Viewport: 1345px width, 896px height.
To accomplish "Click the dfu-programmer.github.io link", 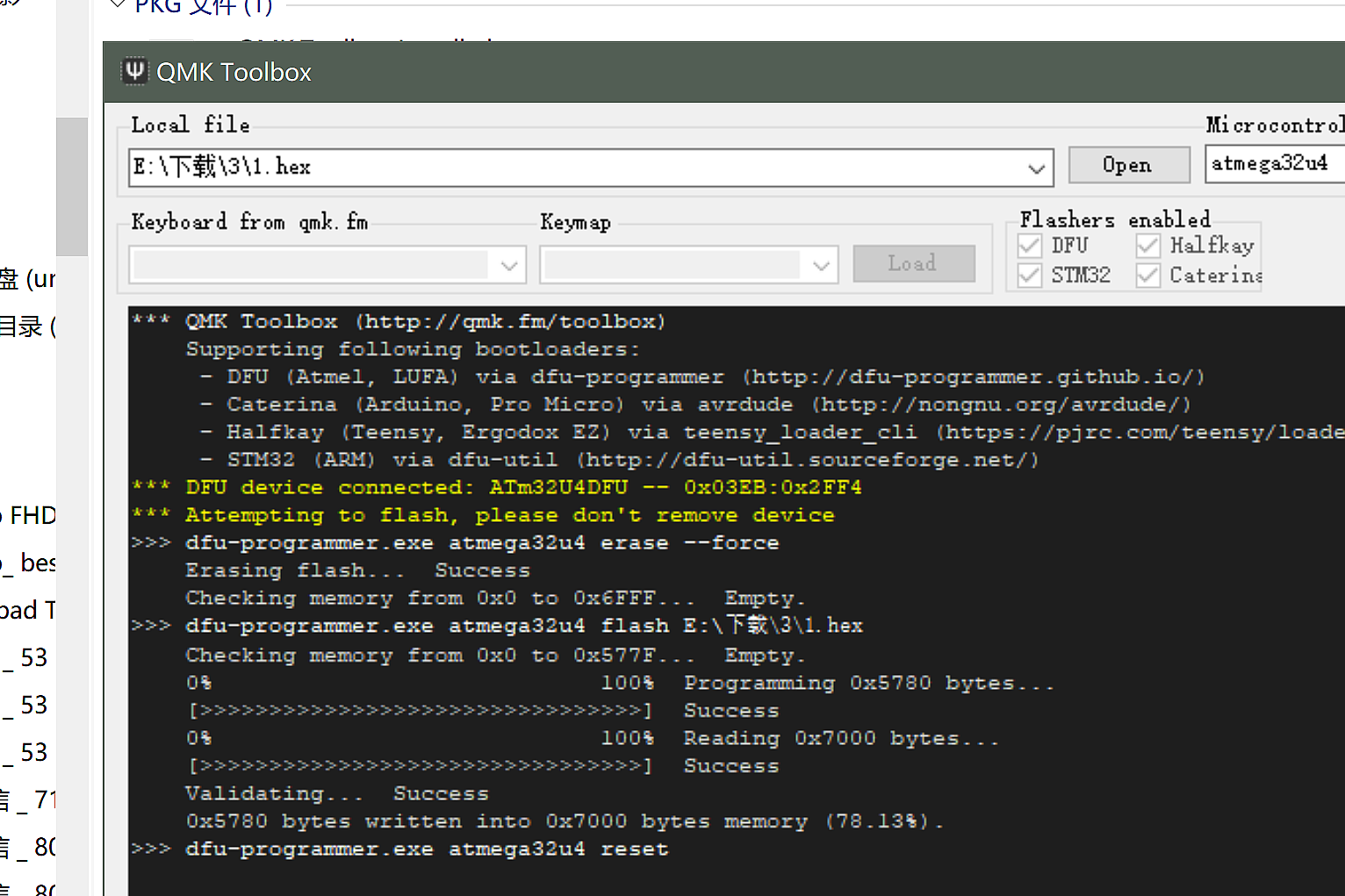I will click(x=973, y=376).
